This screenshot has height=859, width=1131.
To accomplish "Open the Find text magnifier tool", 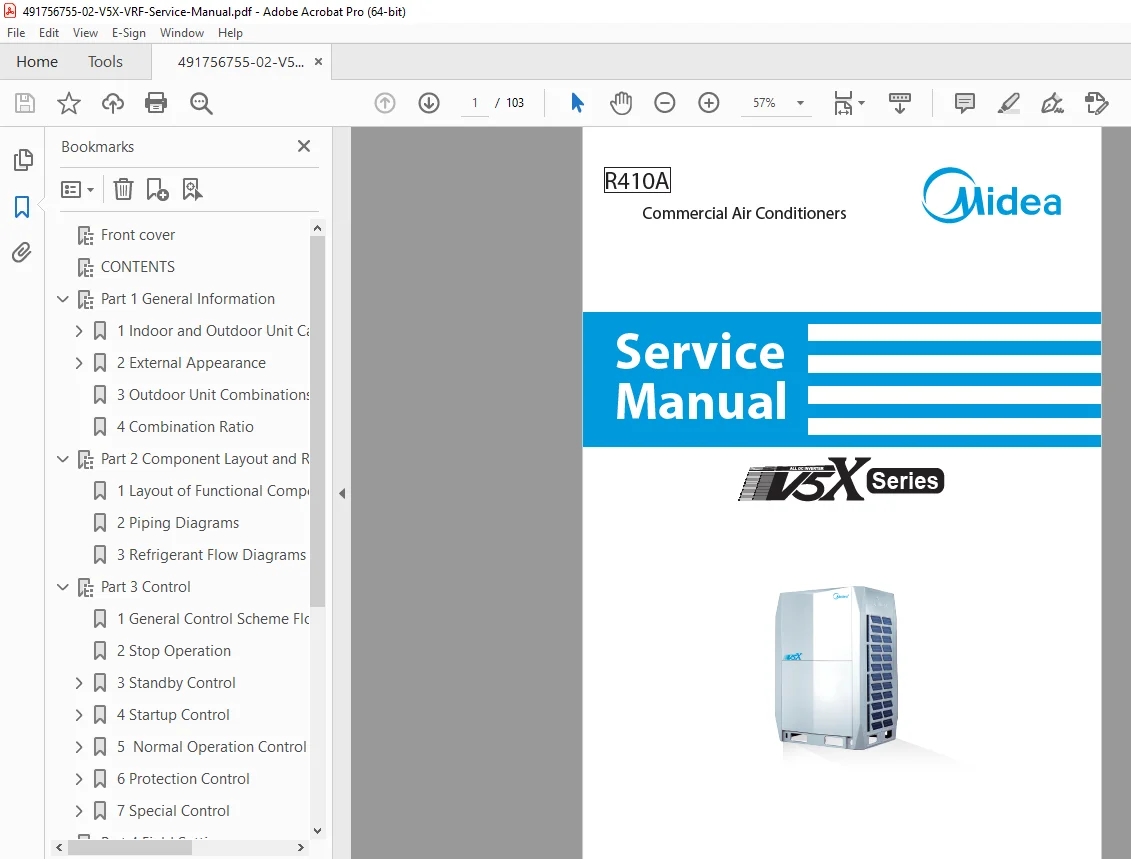I will [x=201, y=103].
